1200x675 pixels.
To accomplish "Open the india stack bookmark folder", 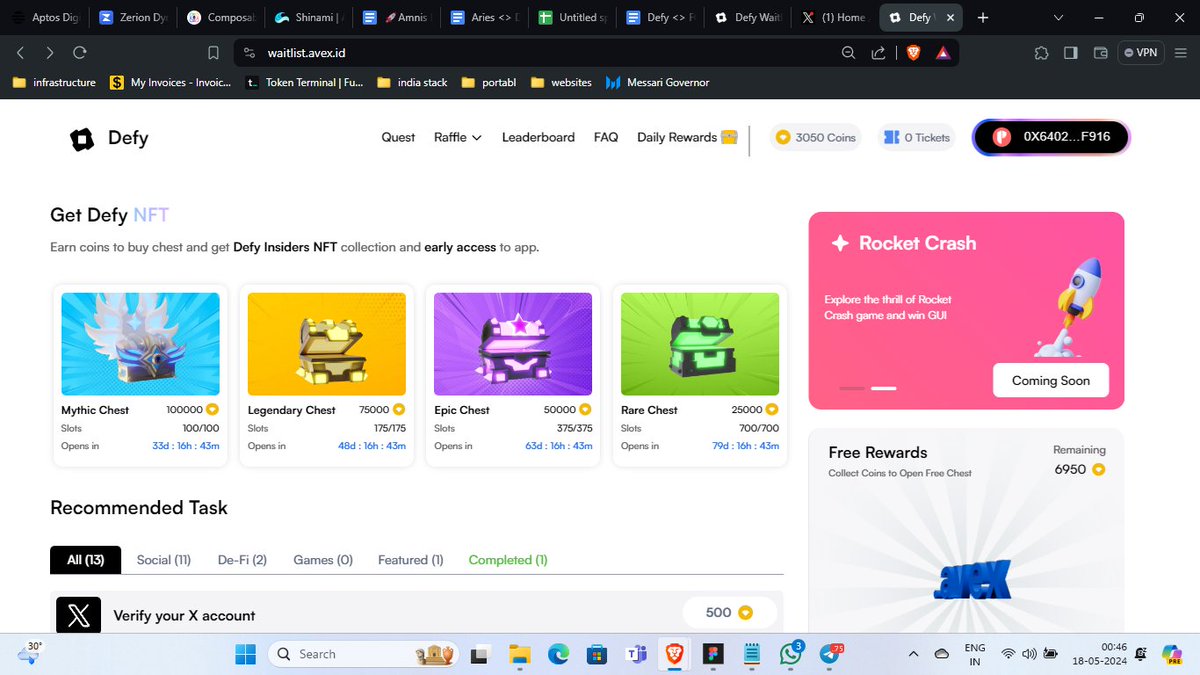I will point(412,82).
